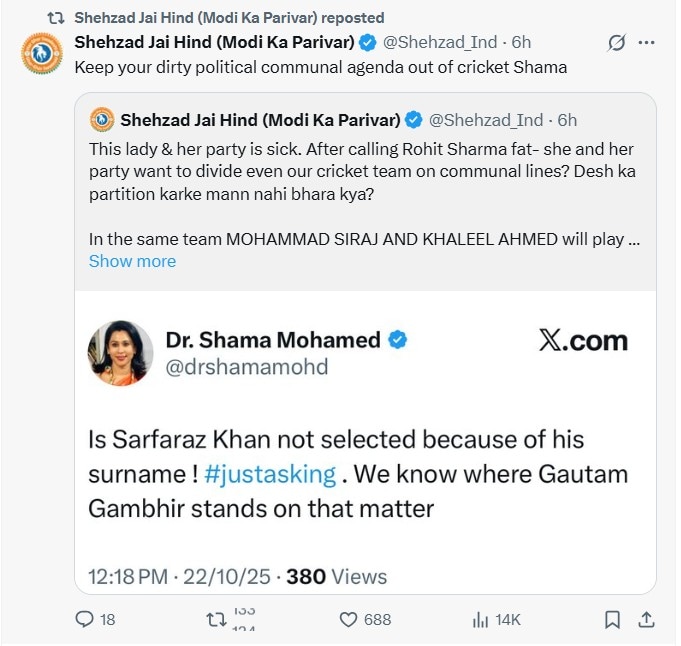The image size is (681, 646).
Task: Like the tweet with 688 likes
Action: 348,620
